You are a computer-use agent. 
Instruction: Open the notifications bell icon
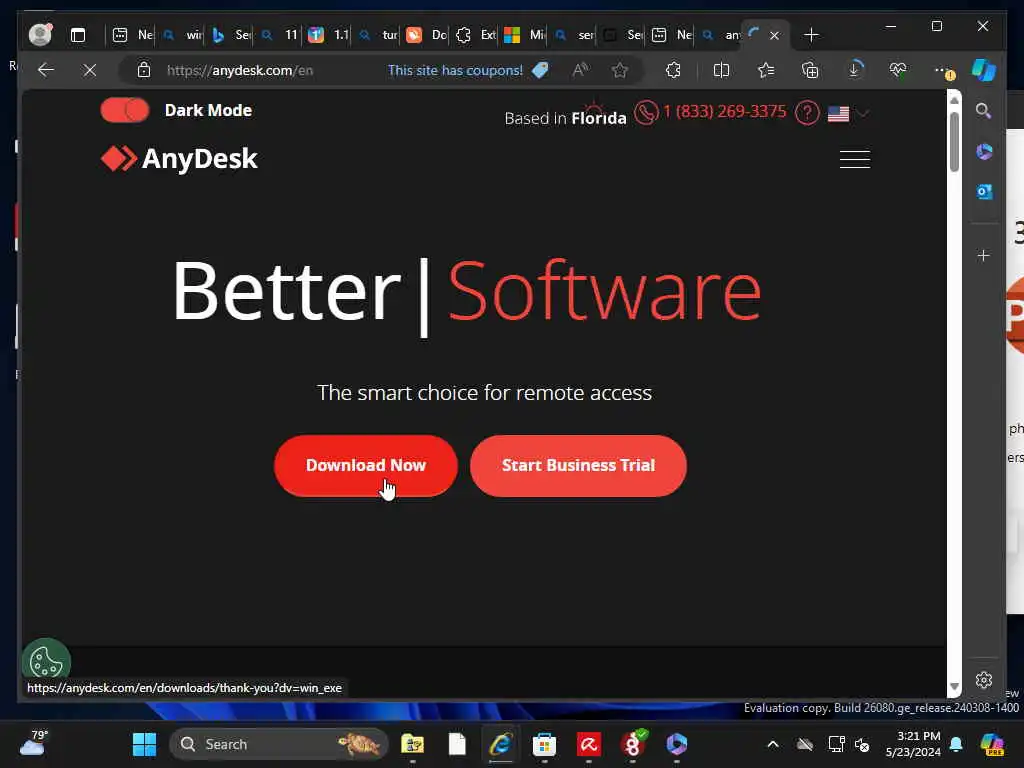click(x=956, y=744)
